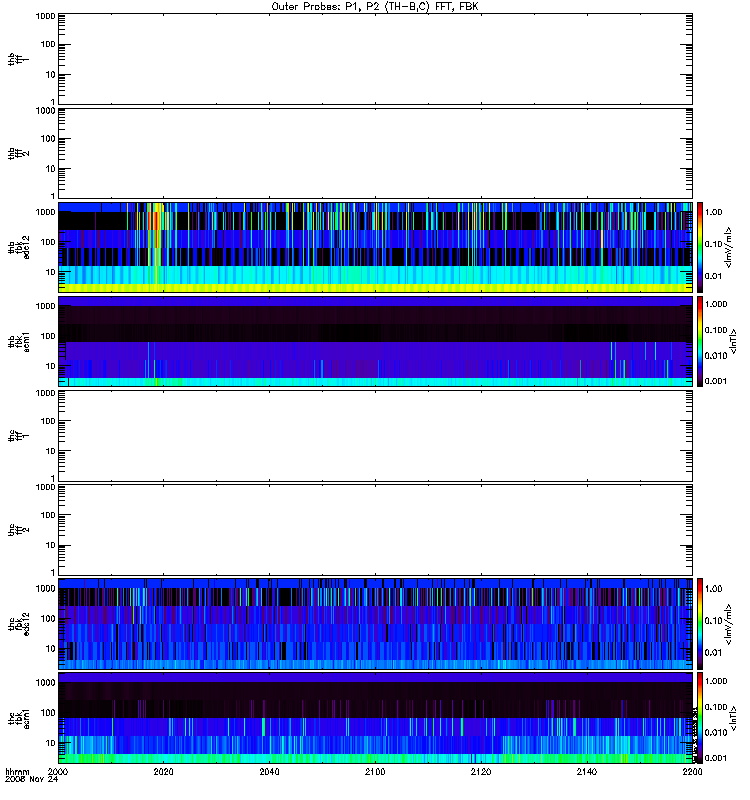Click the 2100 time axis label
The width and height of the screenshot is (750, 800).
click(x=375, y=772)
